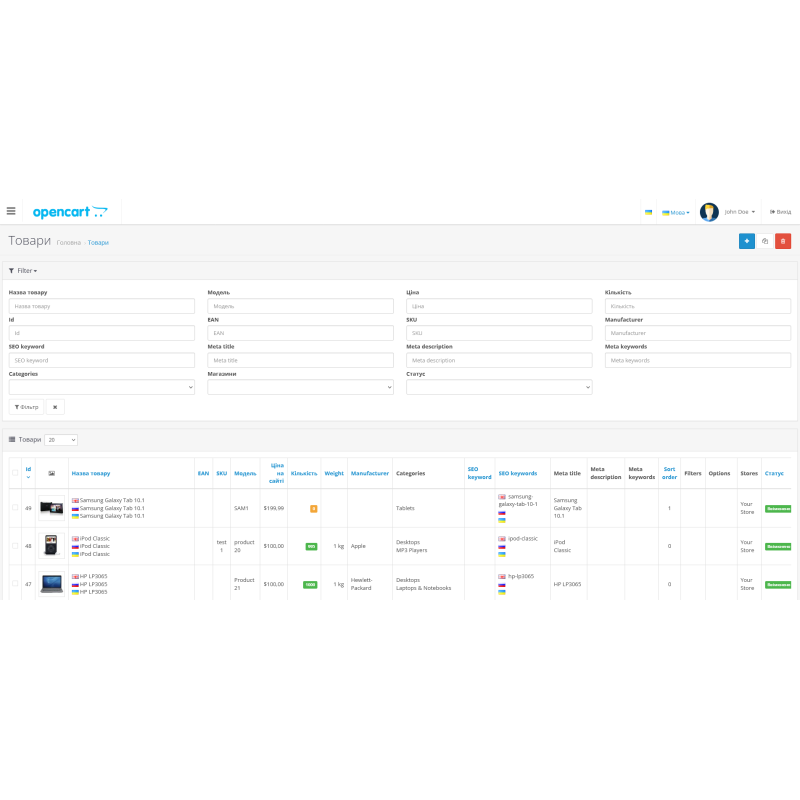Viewport: 800px width, 800px height.
Task: Open the Статус filter dropdown
Action: click(498, 386)
